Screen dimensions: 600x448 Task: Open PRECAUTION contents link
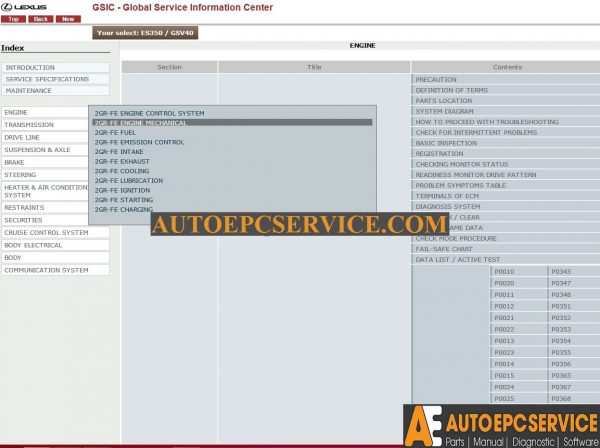pos(506,80)
